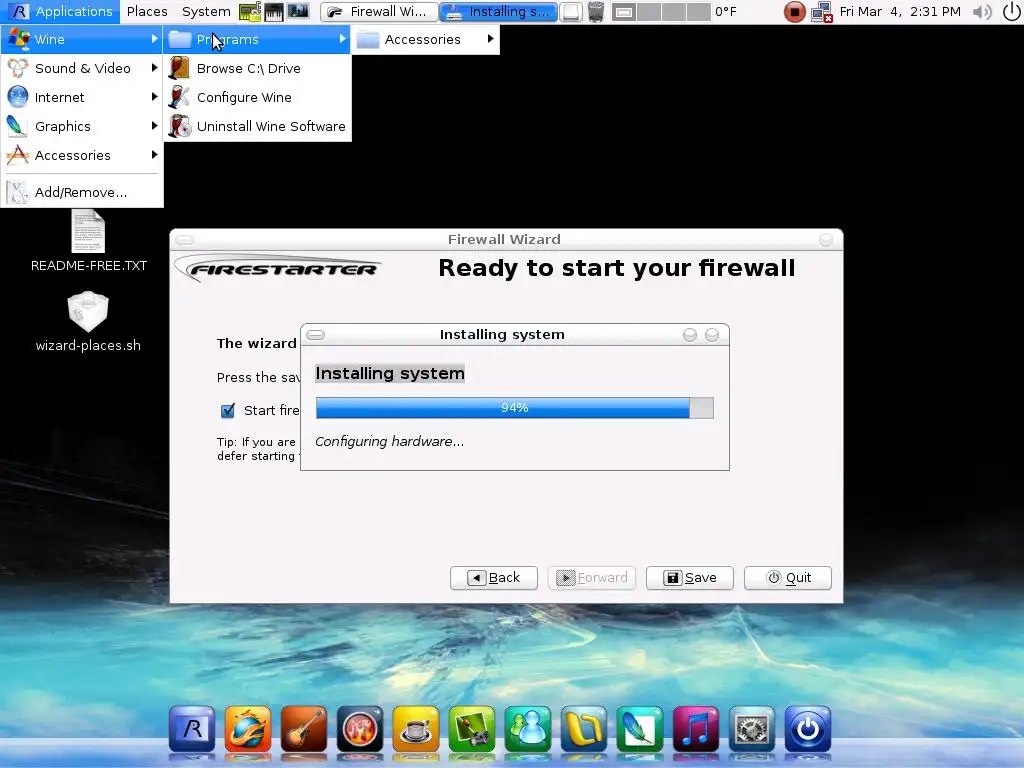
Task: Expand Accessories in Applications menu
Action: (x=82, y=155)
